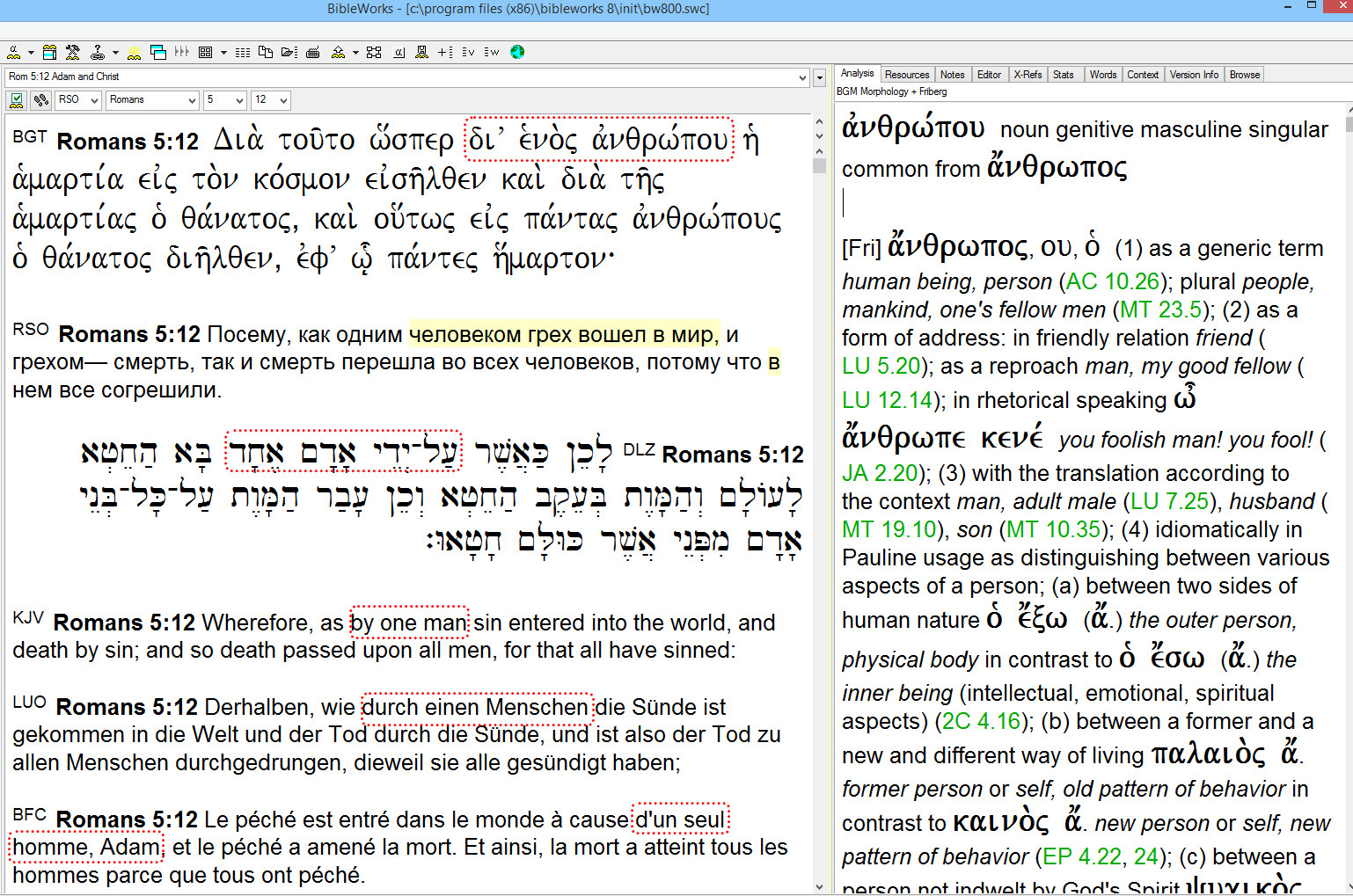Click the window layout icon with cyan bar
1353x896 pixels.
50,52
